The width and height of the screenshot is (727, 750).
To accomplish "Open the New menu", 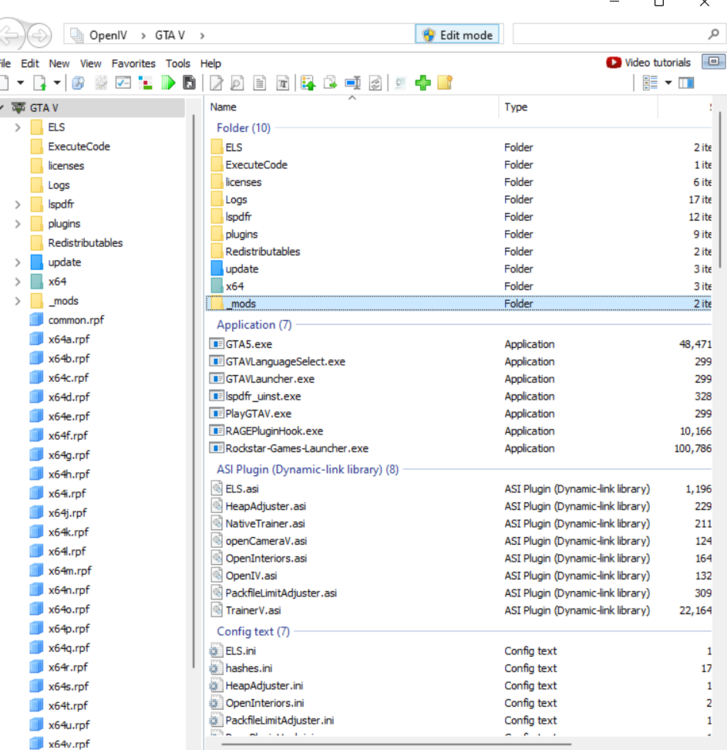I will tap(59, 63).
